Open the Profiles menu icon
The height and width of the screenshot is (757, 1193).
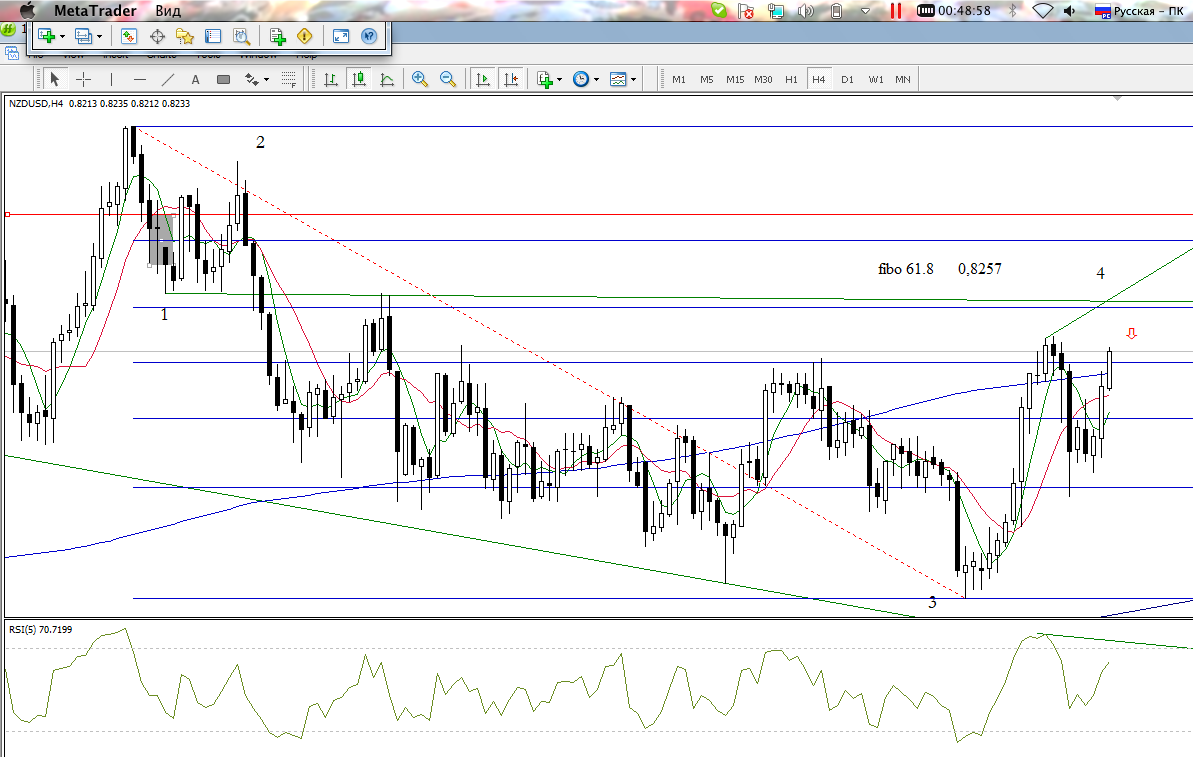pyautogui.click(x=83, y=36)
